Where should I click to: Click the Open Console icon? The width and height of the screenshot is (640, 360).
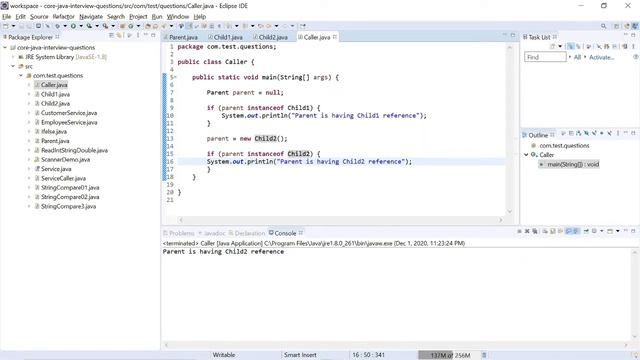pos(610,231)
